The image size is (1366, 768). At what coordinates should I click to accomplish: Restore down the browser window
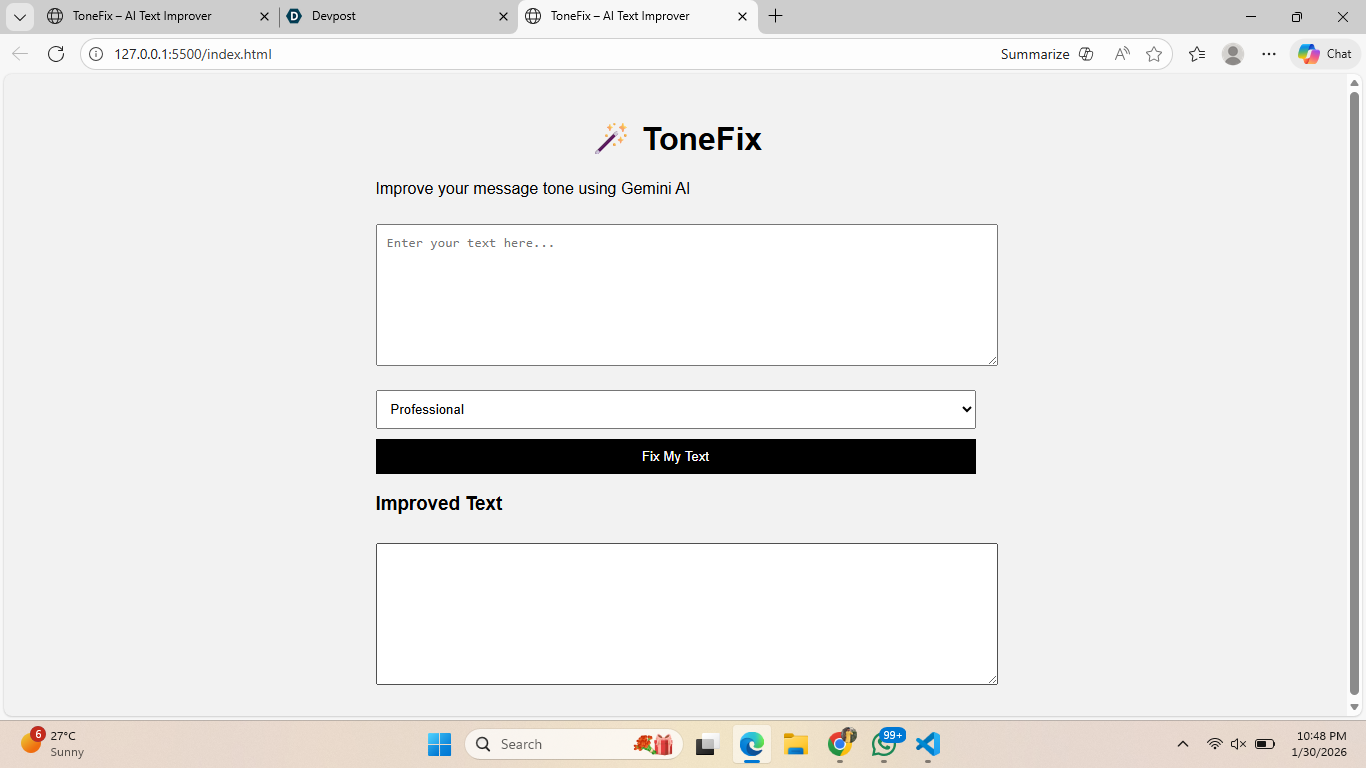tap(1297, 17)
